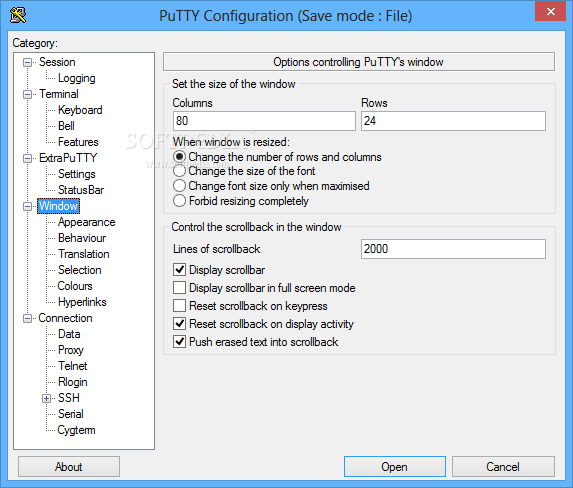
Task: Click the Open button
Action: pyautogui.click(x=395, y=467)
